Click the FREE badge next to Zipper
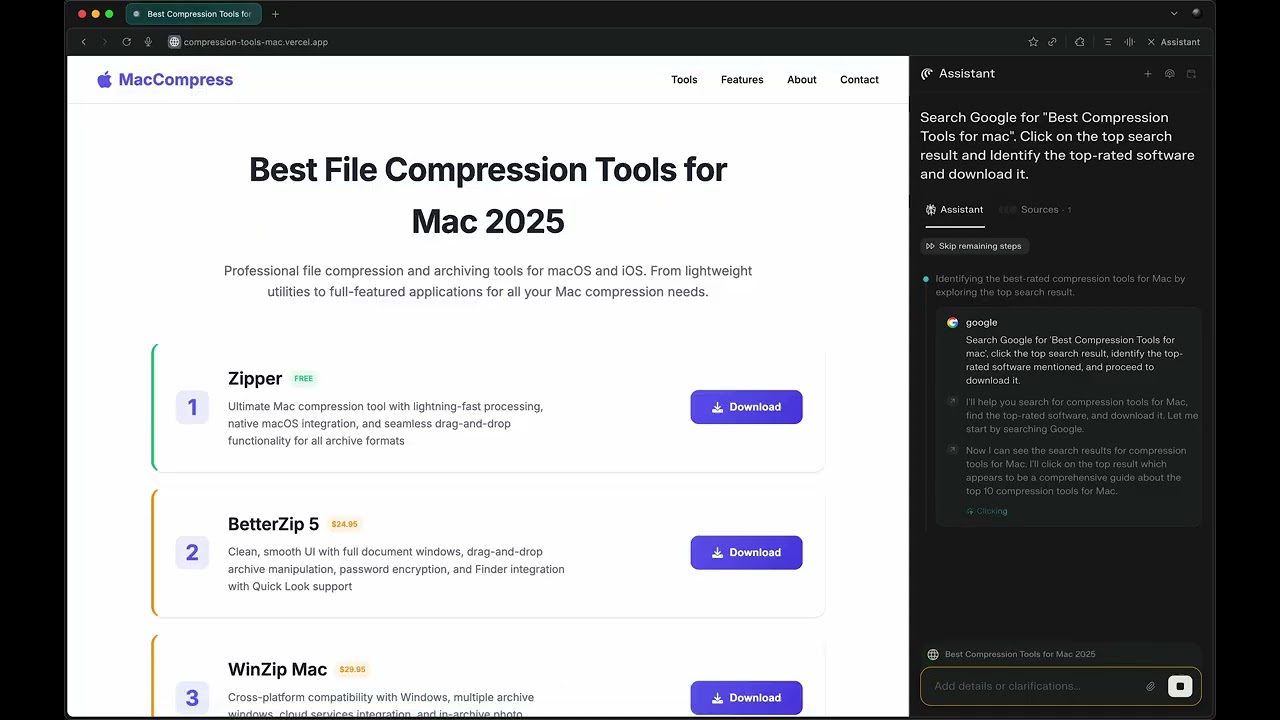The height and width of the screenshot is (720, 1280). (x=304, y=379)
